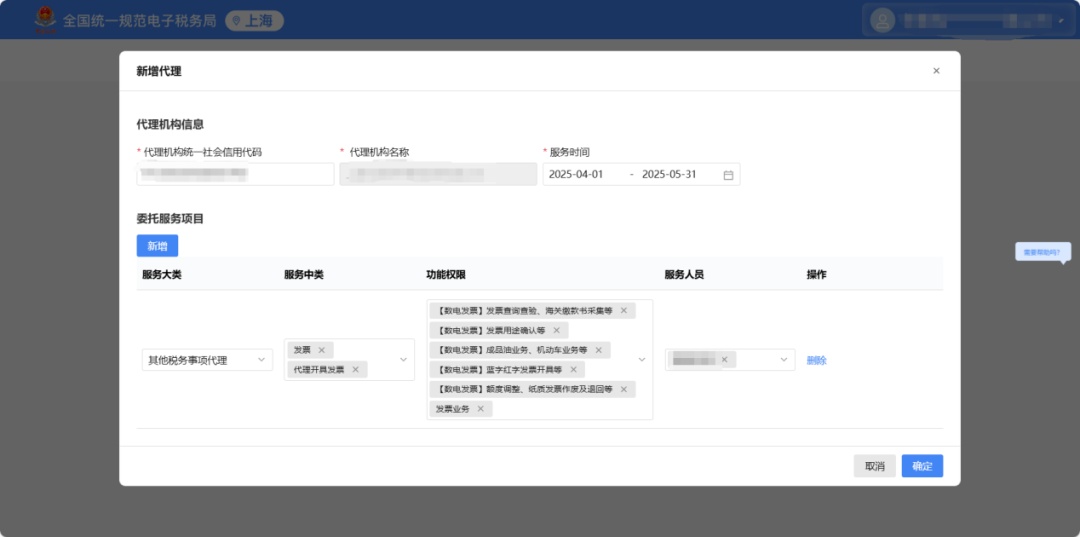The width and height of the screenshot is (1080, 537).
Task: Open the calendar icon in 服务时间 field
Action: (728, 175)
